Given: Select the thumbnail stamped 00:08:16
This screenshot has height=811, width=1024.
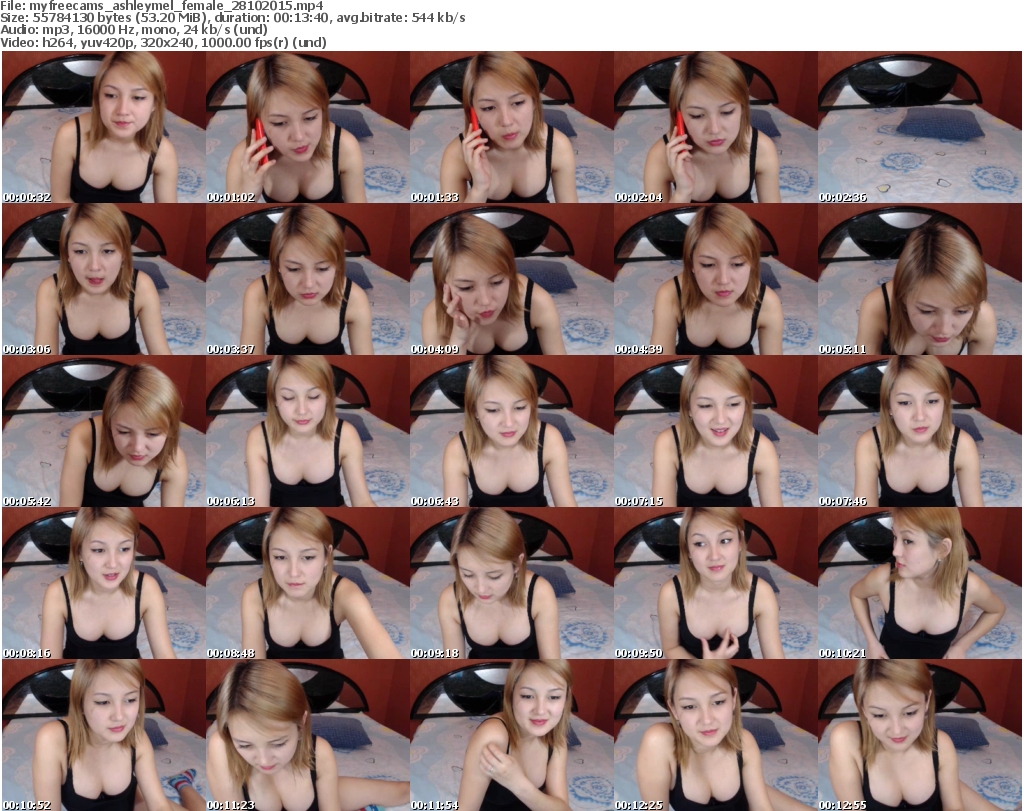Looking at the screenshot, I should (104, 583).
